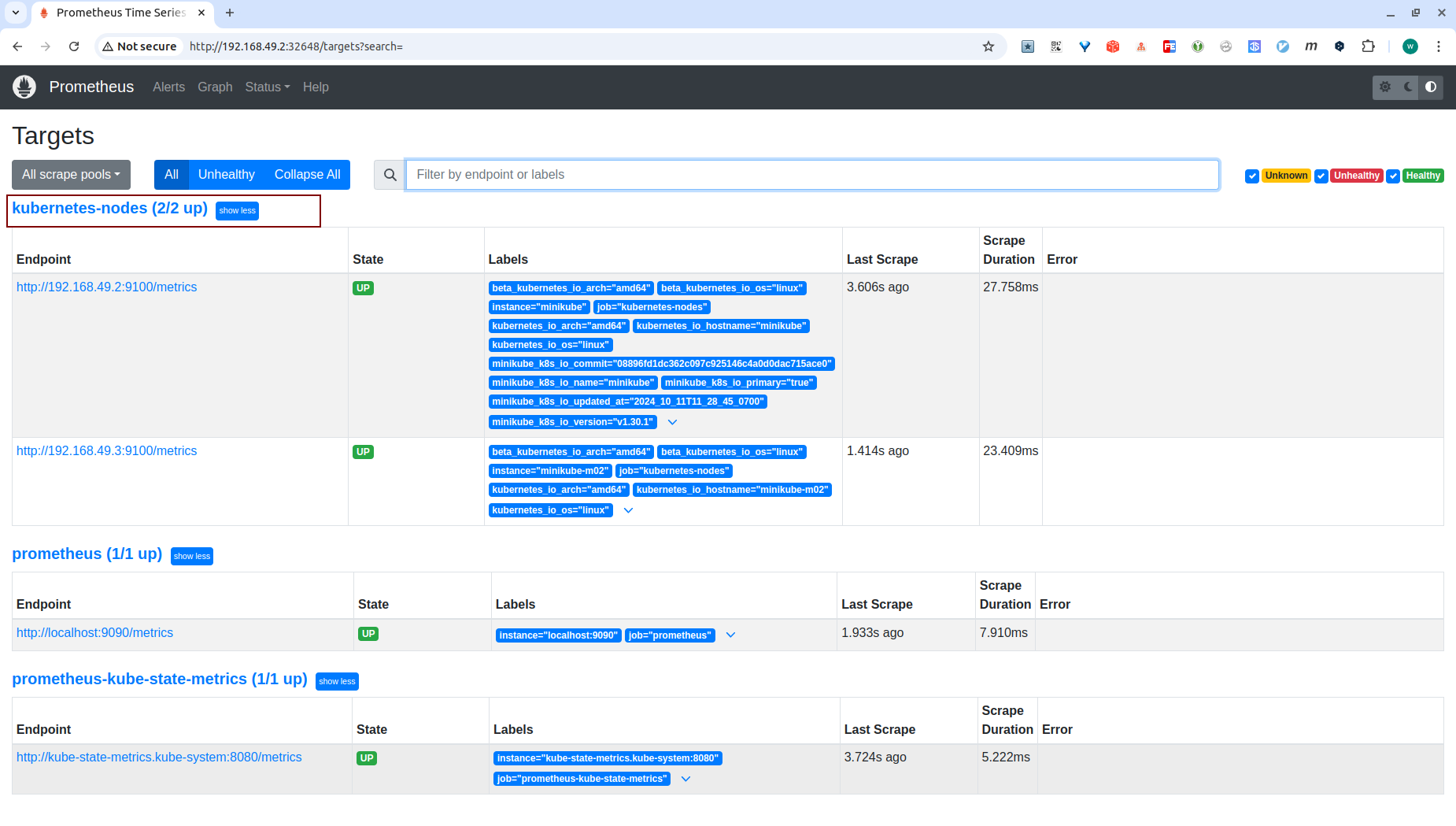The image size is (1456, 826).
Task: Open the orange sitemap extension icon
Action: [1141, 46]
